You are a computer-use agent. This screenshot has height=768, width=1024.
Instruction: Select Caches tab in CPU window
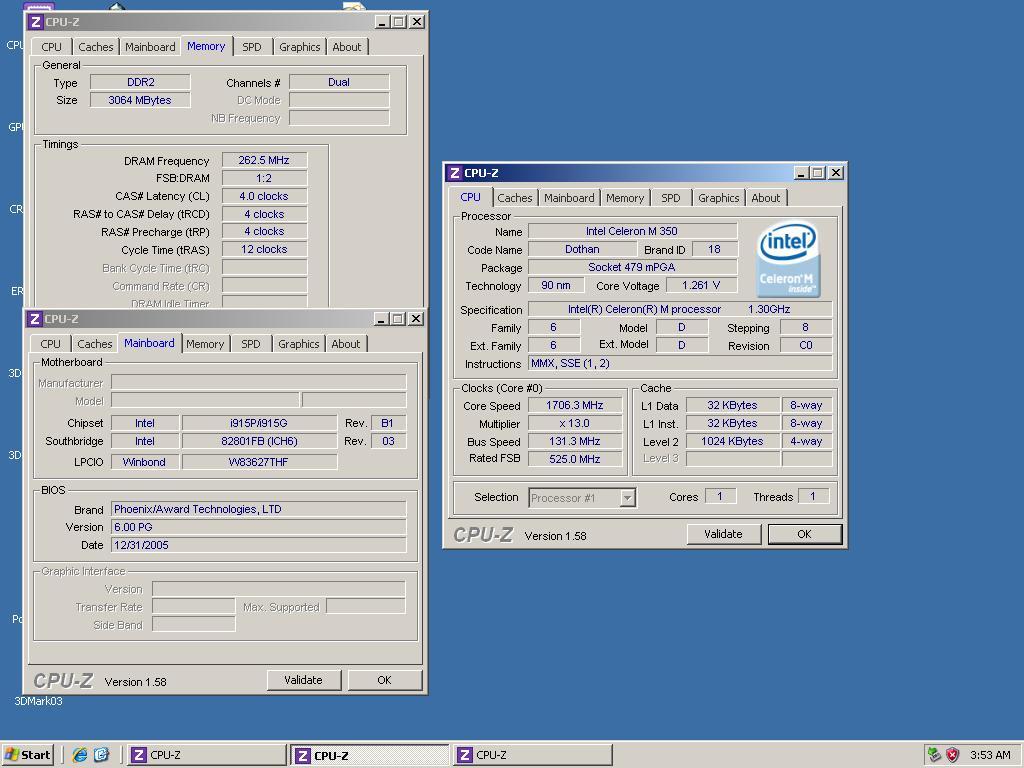tap(515, 198)
